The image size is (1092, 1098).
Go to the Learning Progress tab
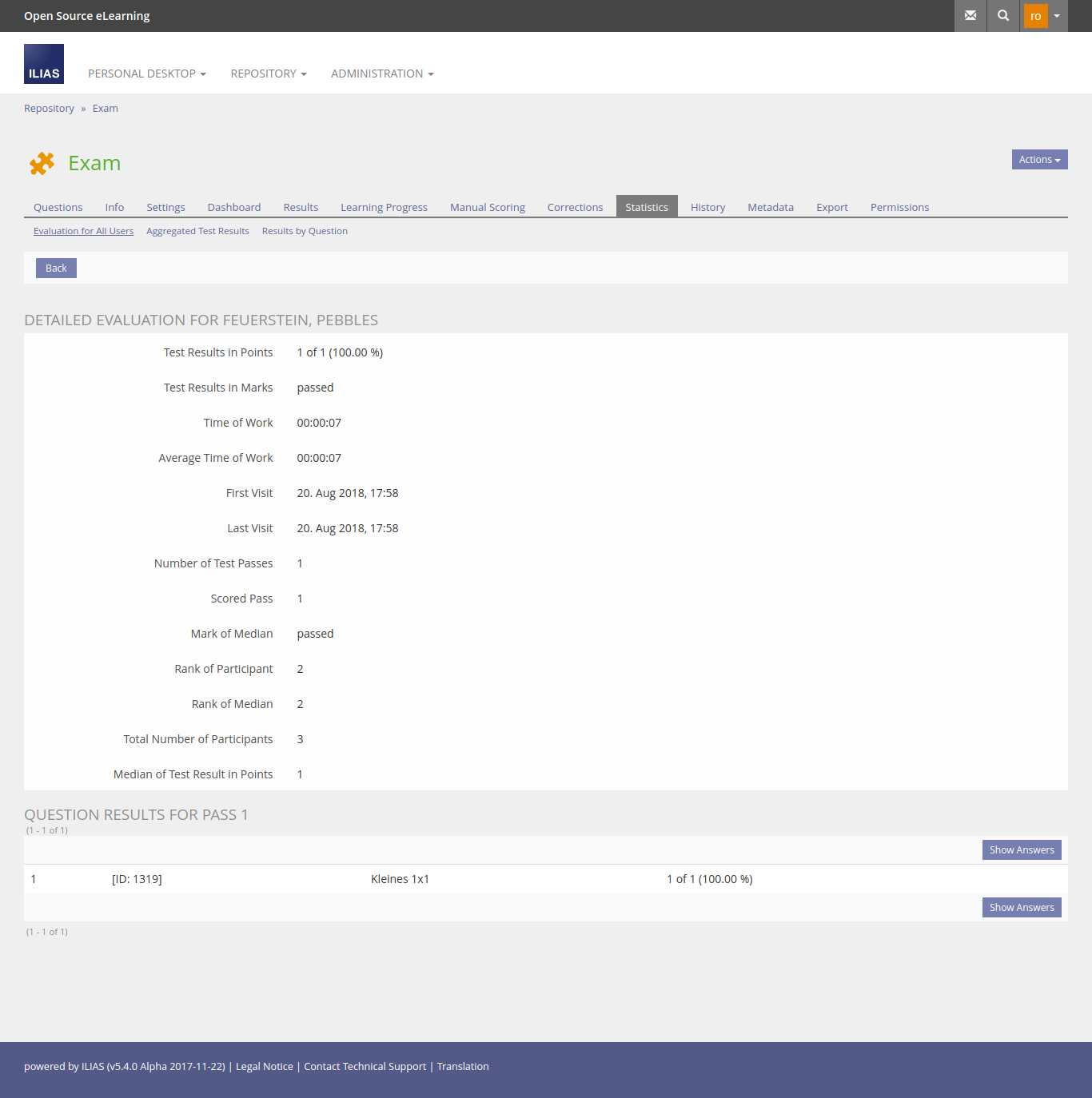[384, 207]
